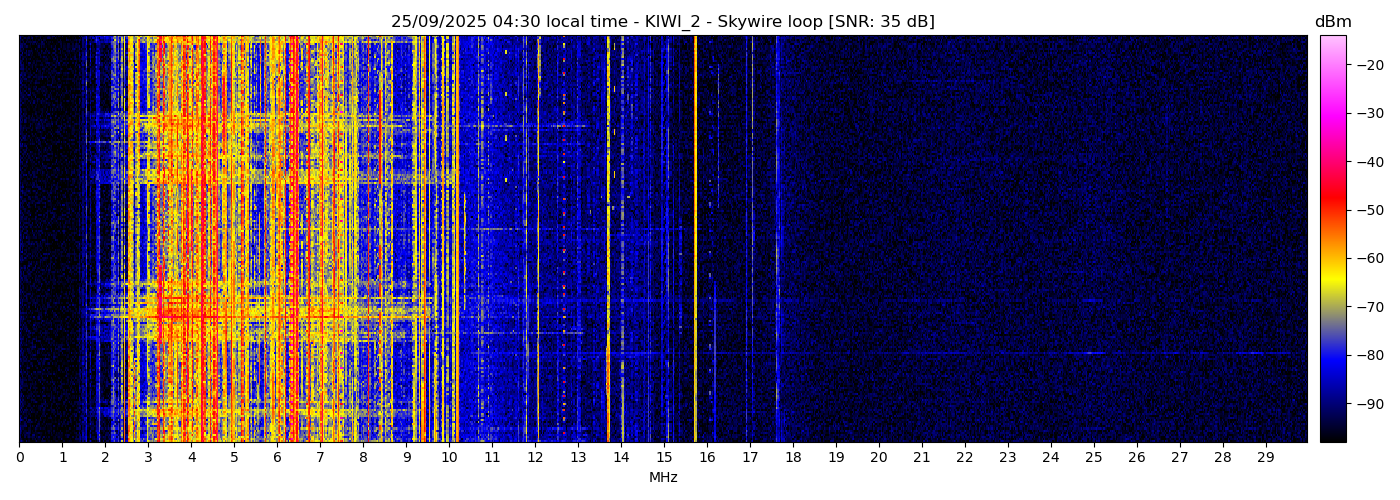Select the -90 tick label on the colorbar
This screenshot has width=1400, height=500.
tap(1367, 404)
